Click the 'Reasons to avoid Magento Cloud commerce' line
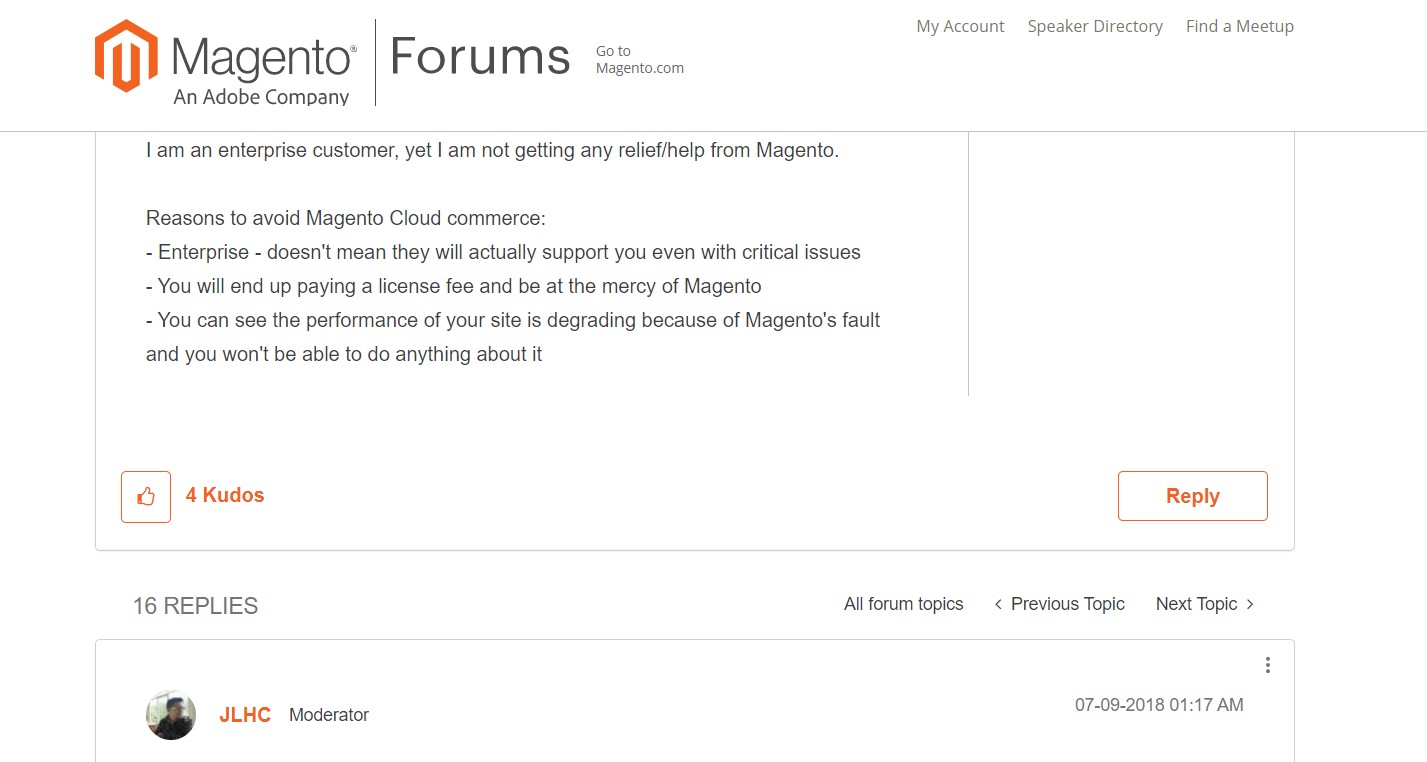The height and width of the screenshot is (762, 1427). click(x=346, y=218)
